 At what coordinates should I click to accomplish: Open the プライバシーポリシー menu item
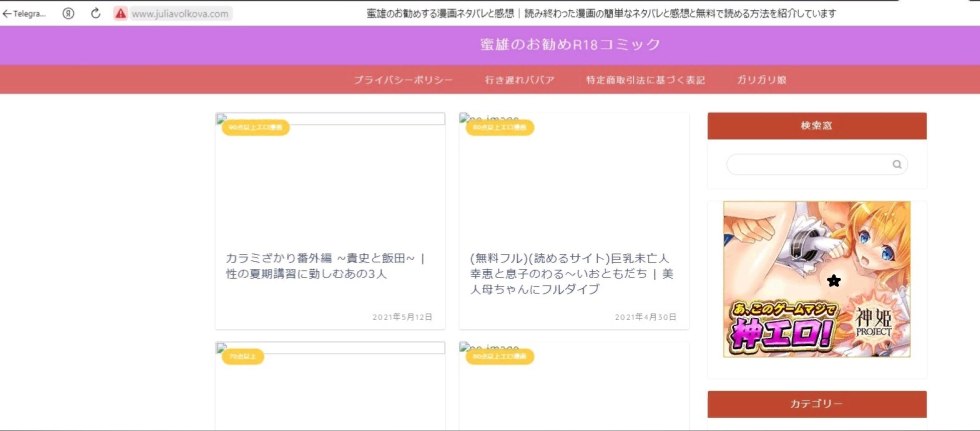point(404,80)
